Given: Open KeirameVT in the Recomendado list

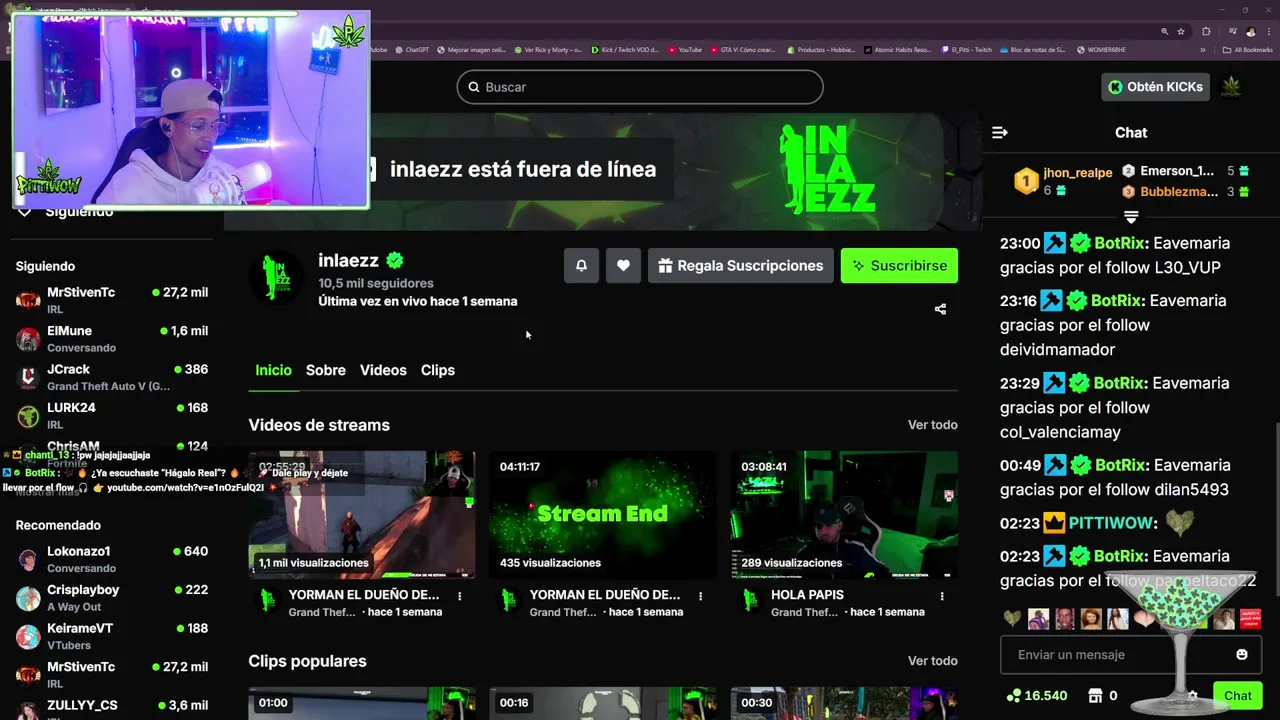Looking at the screenshot, I should click(x=111, y=636).
